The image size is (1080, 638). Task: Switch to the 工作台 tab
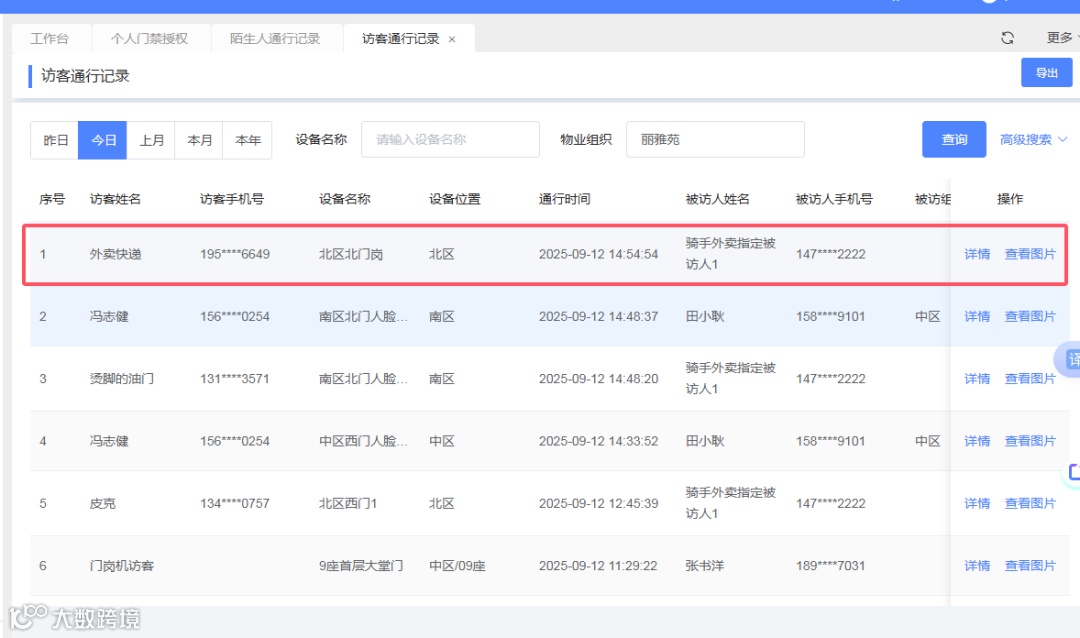[x=50, y=39]
